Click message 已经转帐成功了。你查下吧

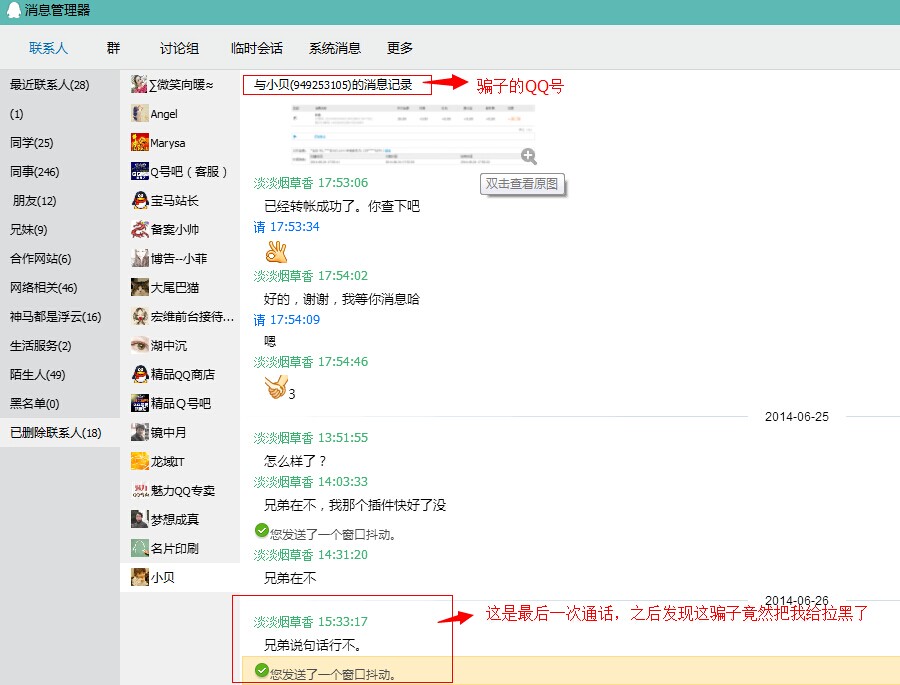(342, 206)
